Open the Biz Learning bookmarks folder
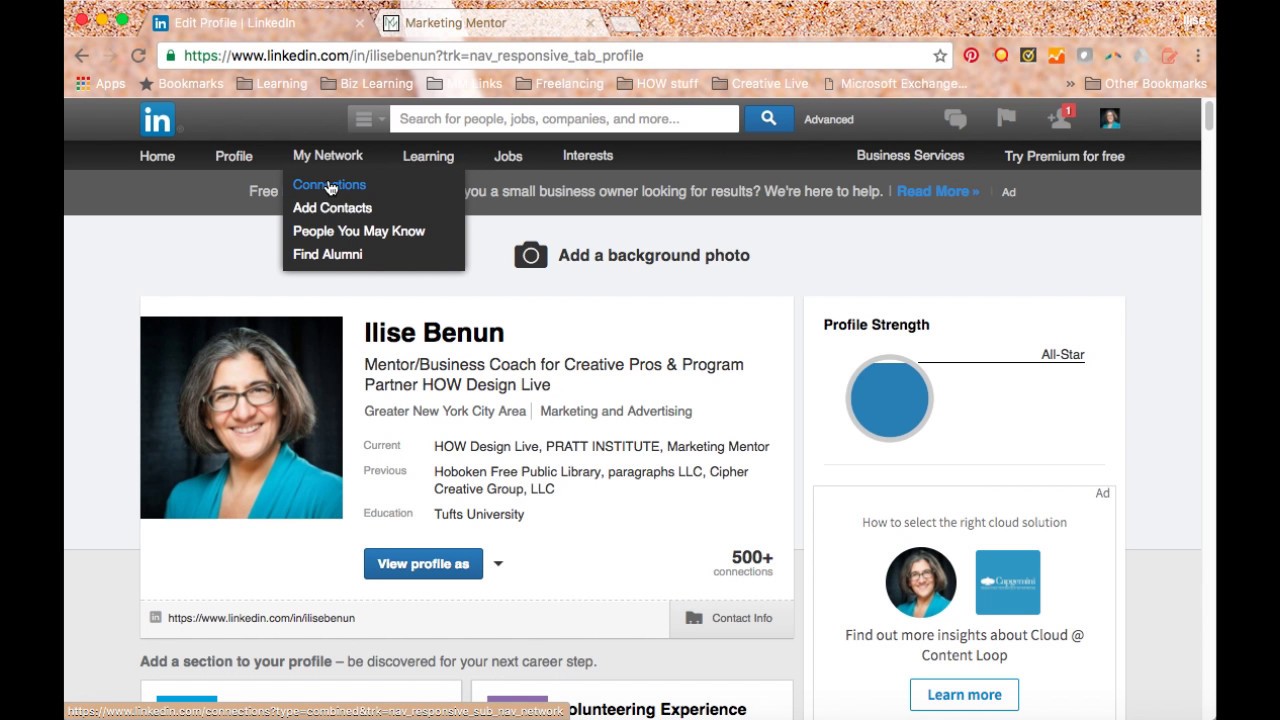1280x720 pixels. [x=367, y=84]
